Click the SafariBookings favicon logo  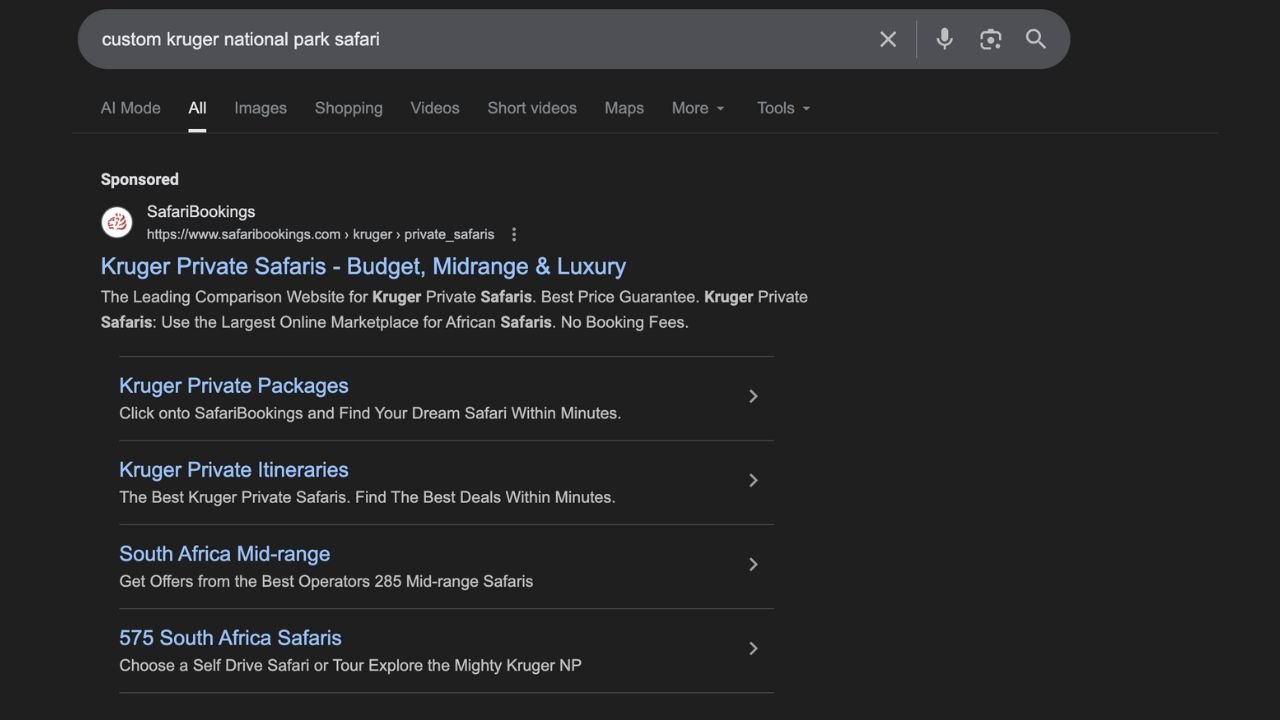(x=117, y=222)
